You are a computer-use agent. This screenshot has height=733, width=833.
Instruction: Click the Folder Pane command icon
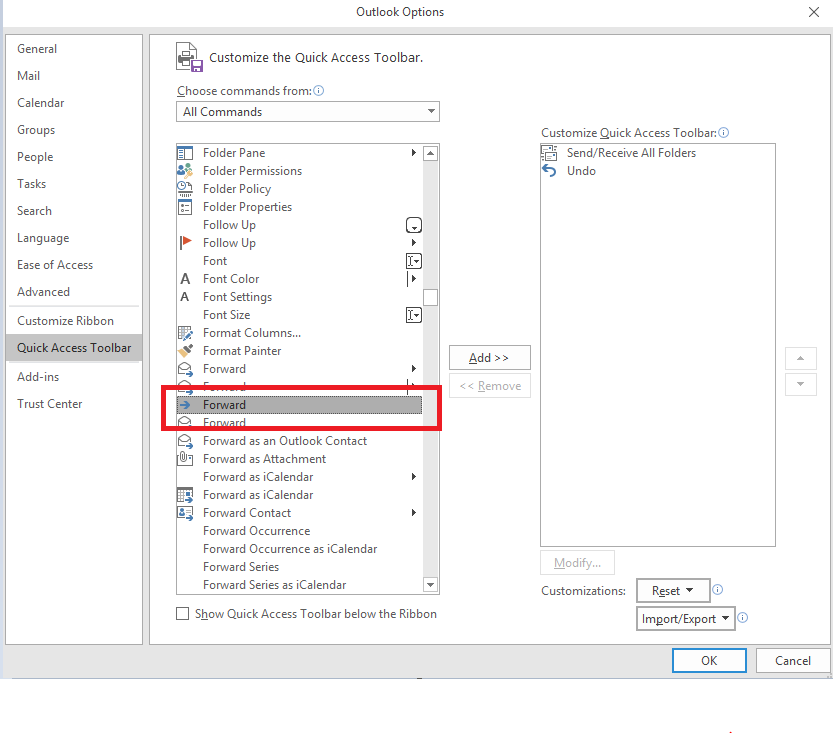click(185, 153)
